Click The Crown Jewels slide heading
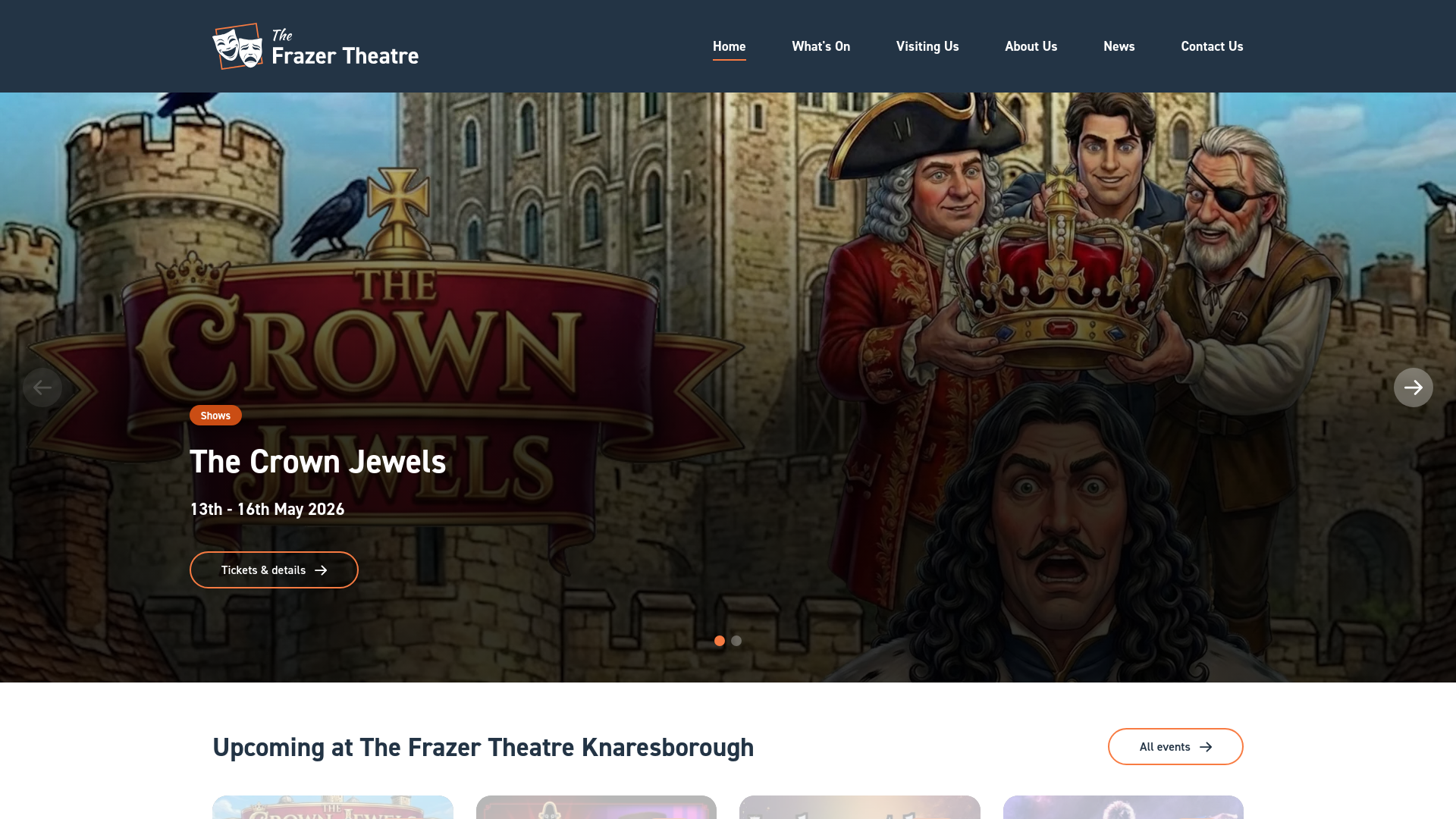 point(318,462)
